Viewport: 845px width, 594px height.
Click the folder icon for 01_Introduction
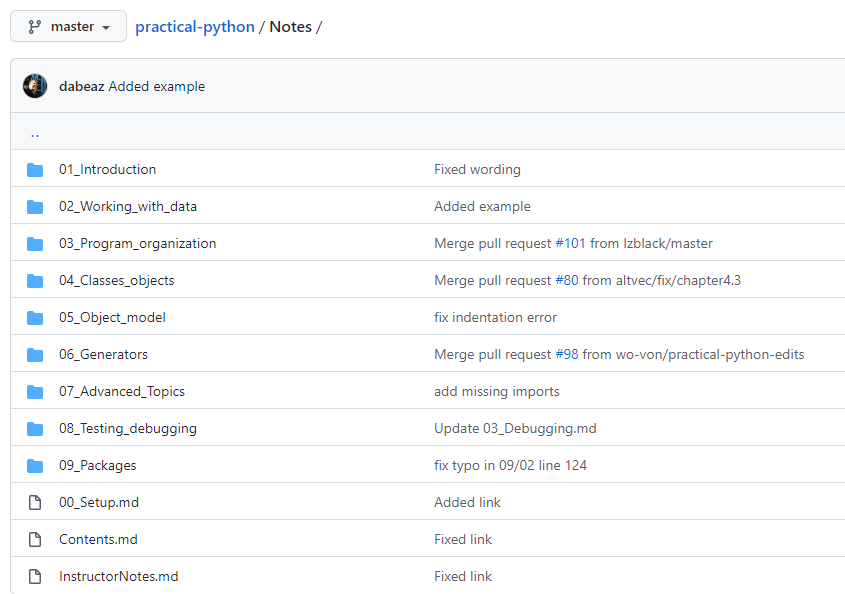pyautogui.click(x=35, y=170)
